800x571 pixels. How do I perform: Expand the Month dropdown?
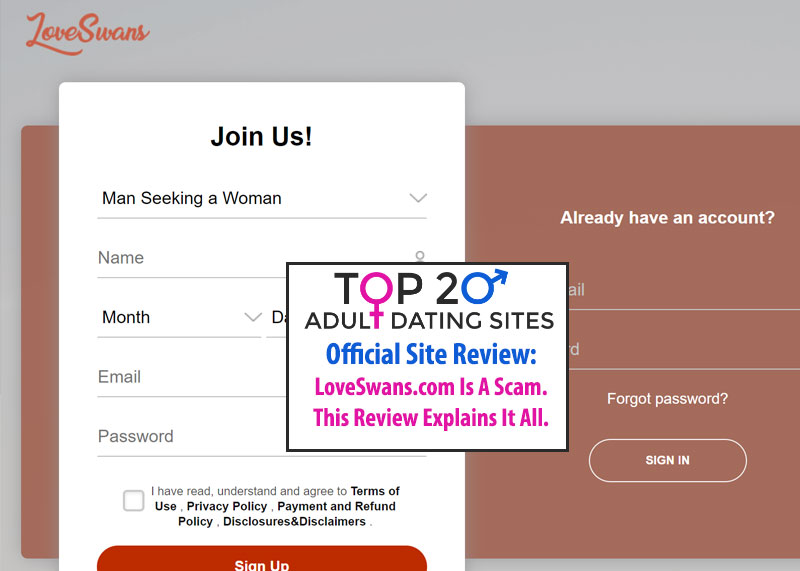coord(179,317)
